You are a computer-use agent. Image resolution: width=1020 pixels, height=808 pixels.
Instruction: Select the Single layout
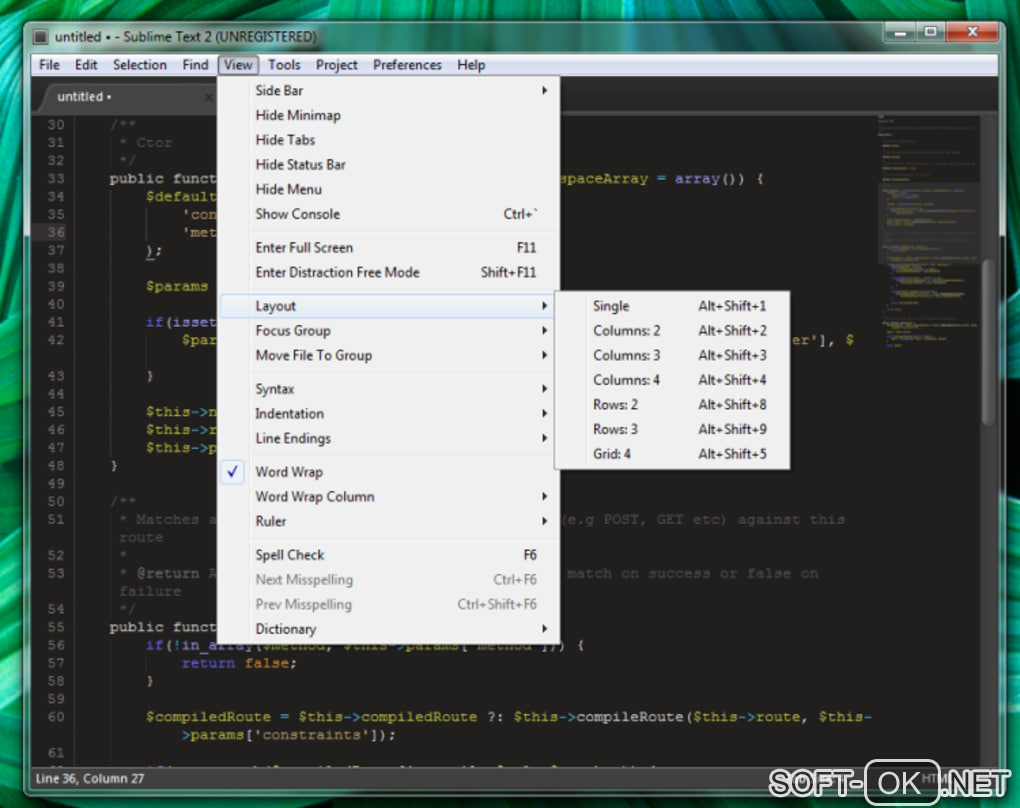click(673, 306)
